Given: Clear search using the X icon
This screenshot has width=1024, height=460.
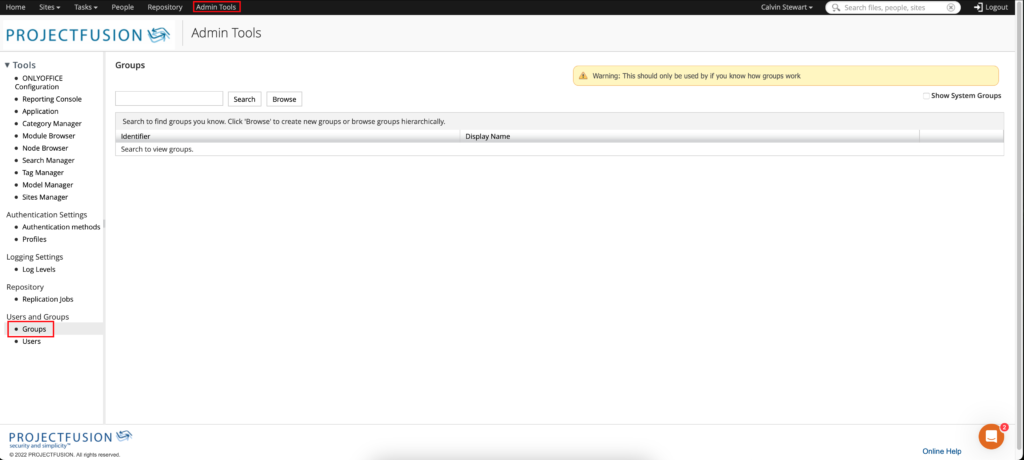Looking at the screenshot, I should (x=951, y=7).
